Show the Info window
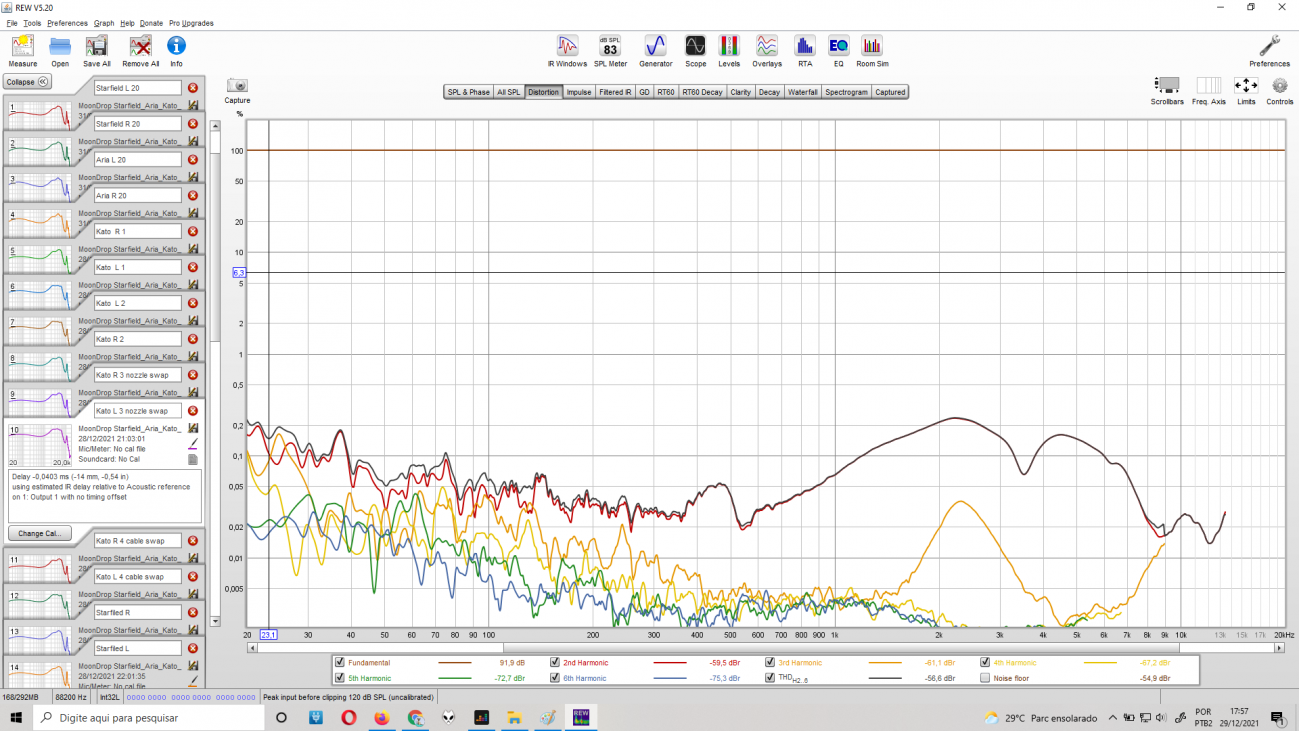 point(176,51)
